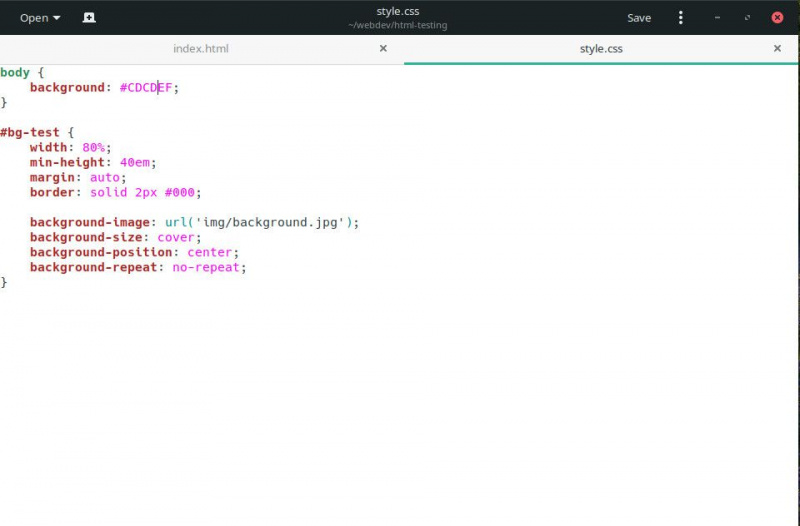Click the min-height 40em value

tap(135, 163)
